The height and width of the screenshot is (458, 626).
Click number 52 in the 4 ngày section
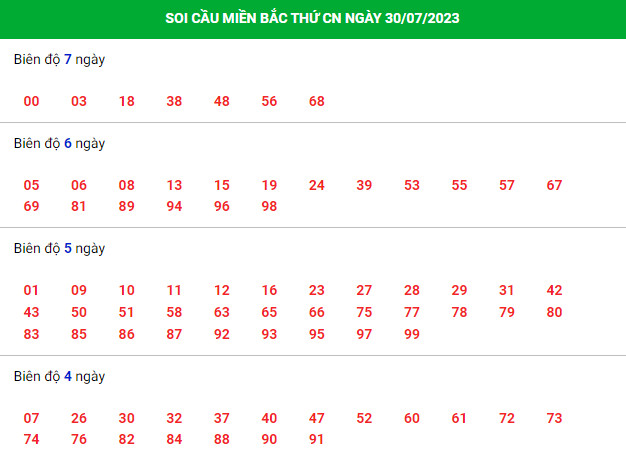point(364,418)
